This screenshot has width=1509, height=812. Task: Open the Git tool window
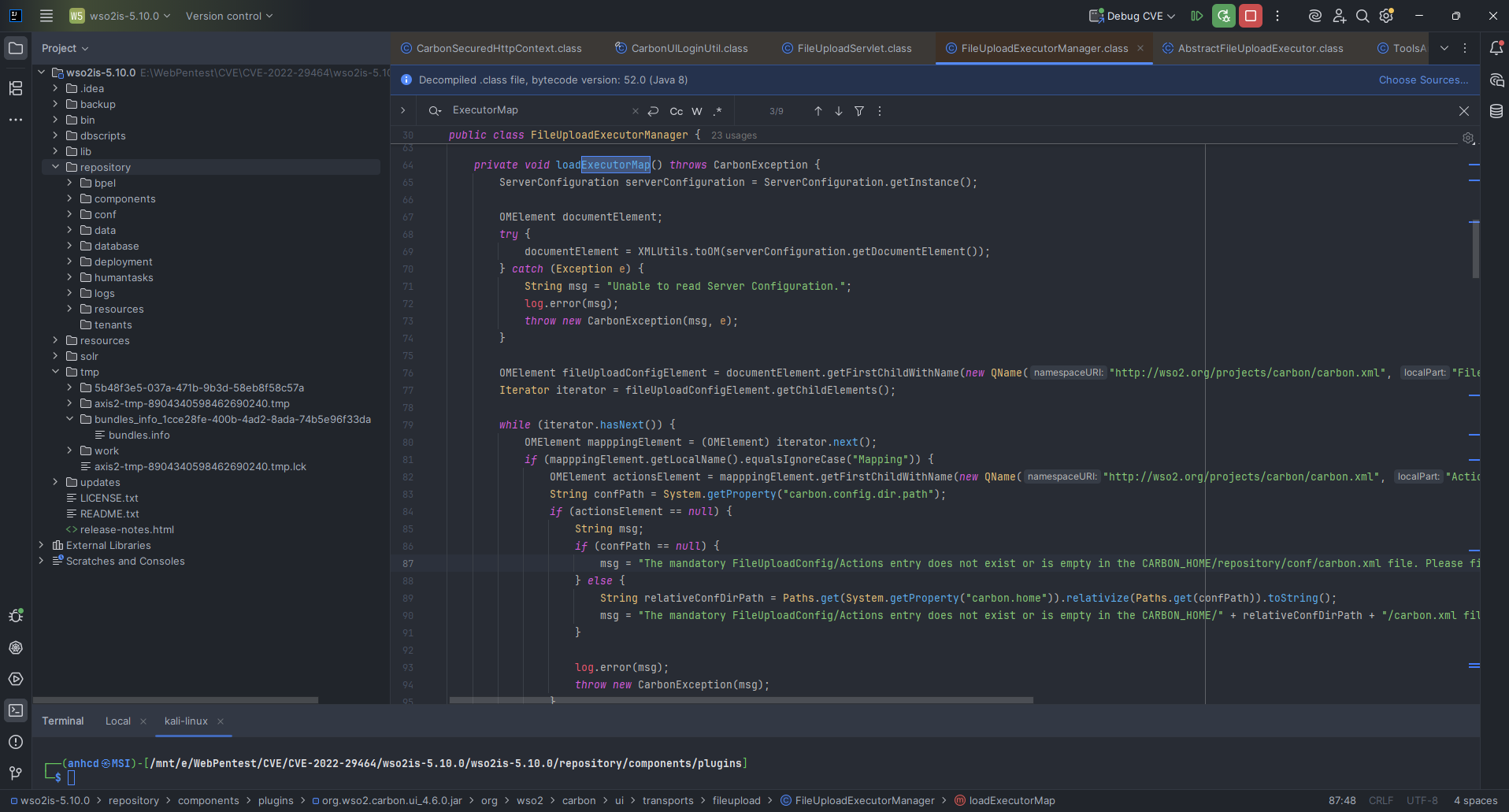click(x=16, y=773)
